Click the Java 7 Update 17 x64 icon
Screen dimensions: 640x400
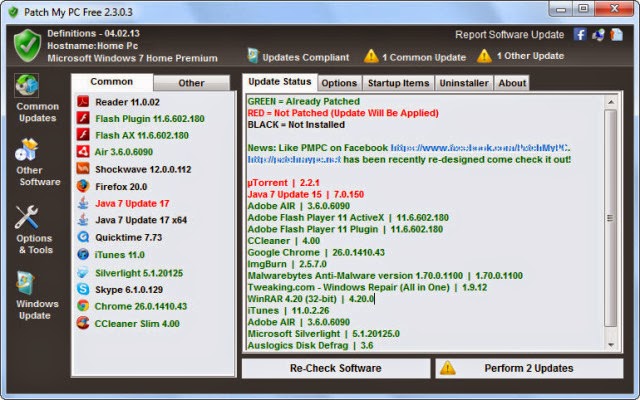tap(83, 220)
